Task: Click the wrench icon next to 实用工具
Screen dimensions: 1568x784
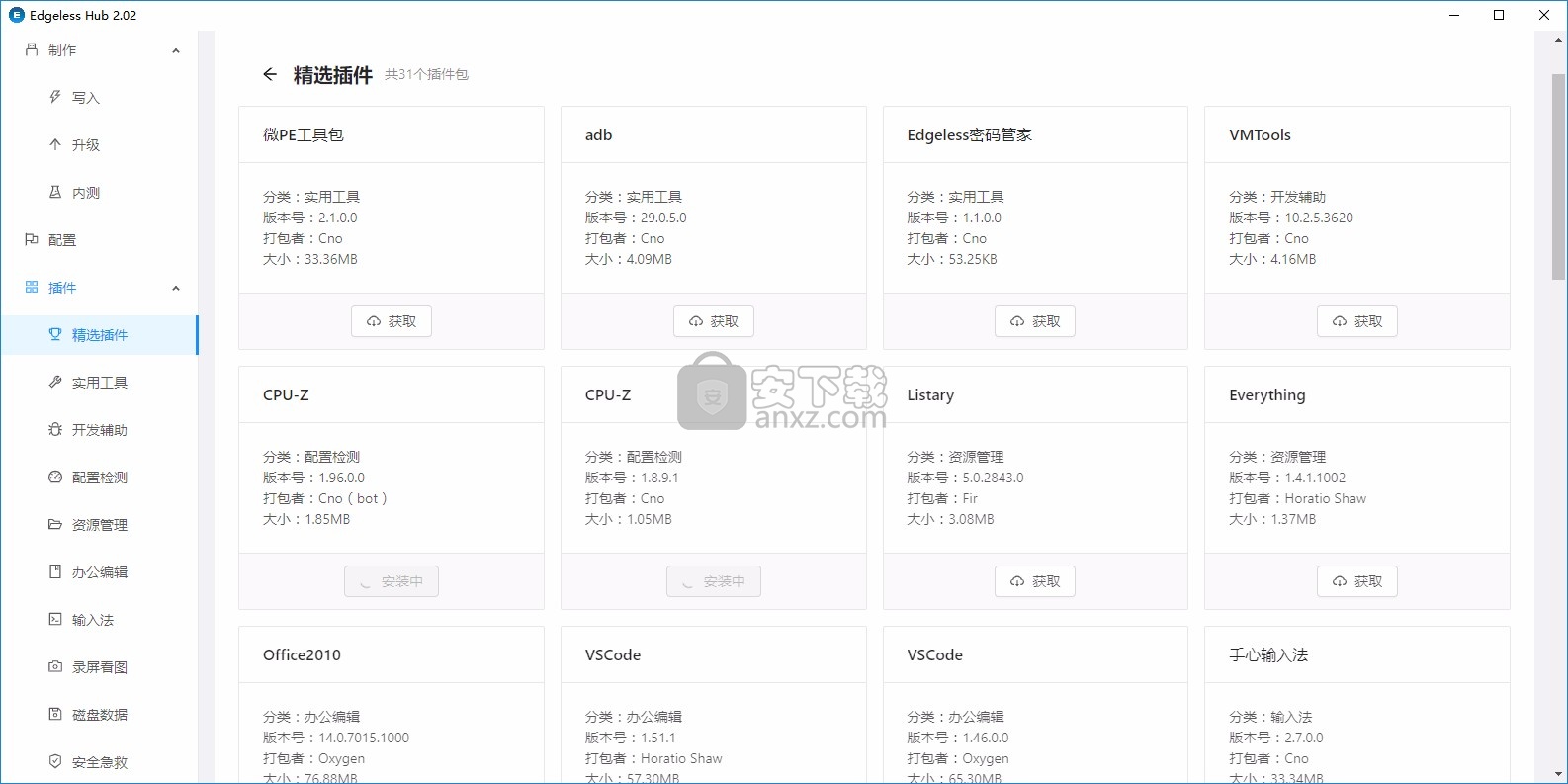Action: 55,382
